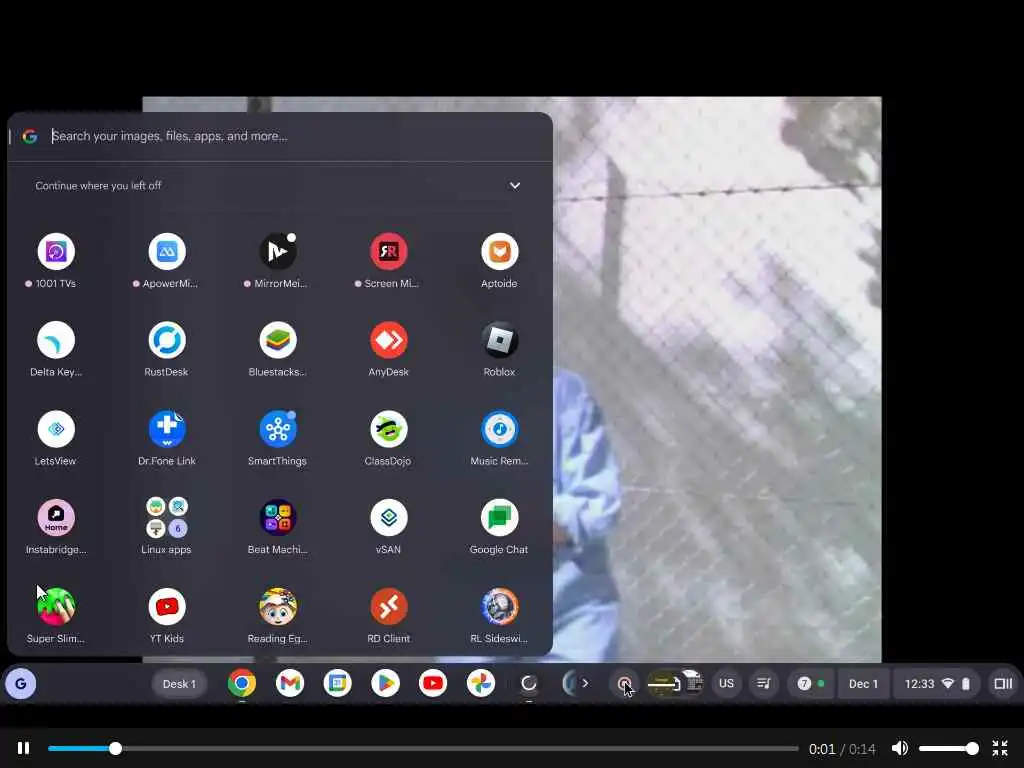Open Reading Eggs app
Viewport: 1024px width, 768px height.
[x=278, y=607]
